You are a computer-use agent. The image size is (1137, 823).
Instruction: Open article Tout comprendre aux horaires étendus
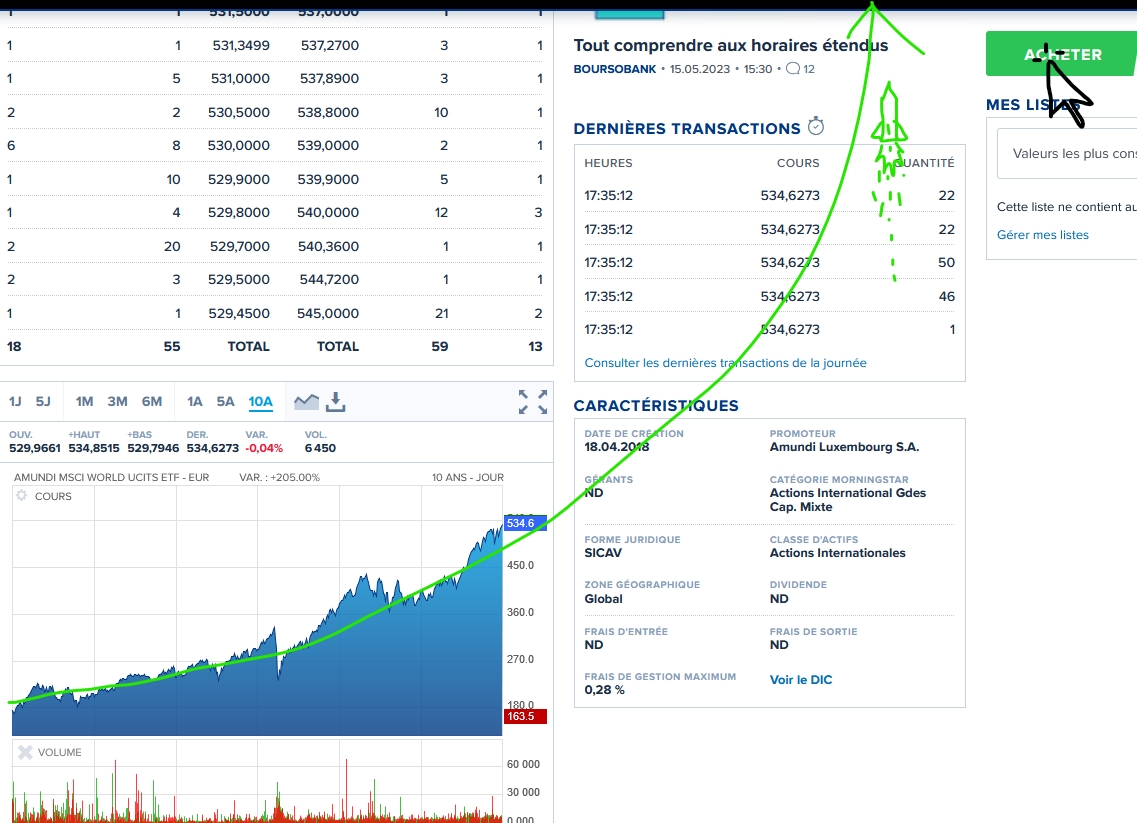pos(731,45)
